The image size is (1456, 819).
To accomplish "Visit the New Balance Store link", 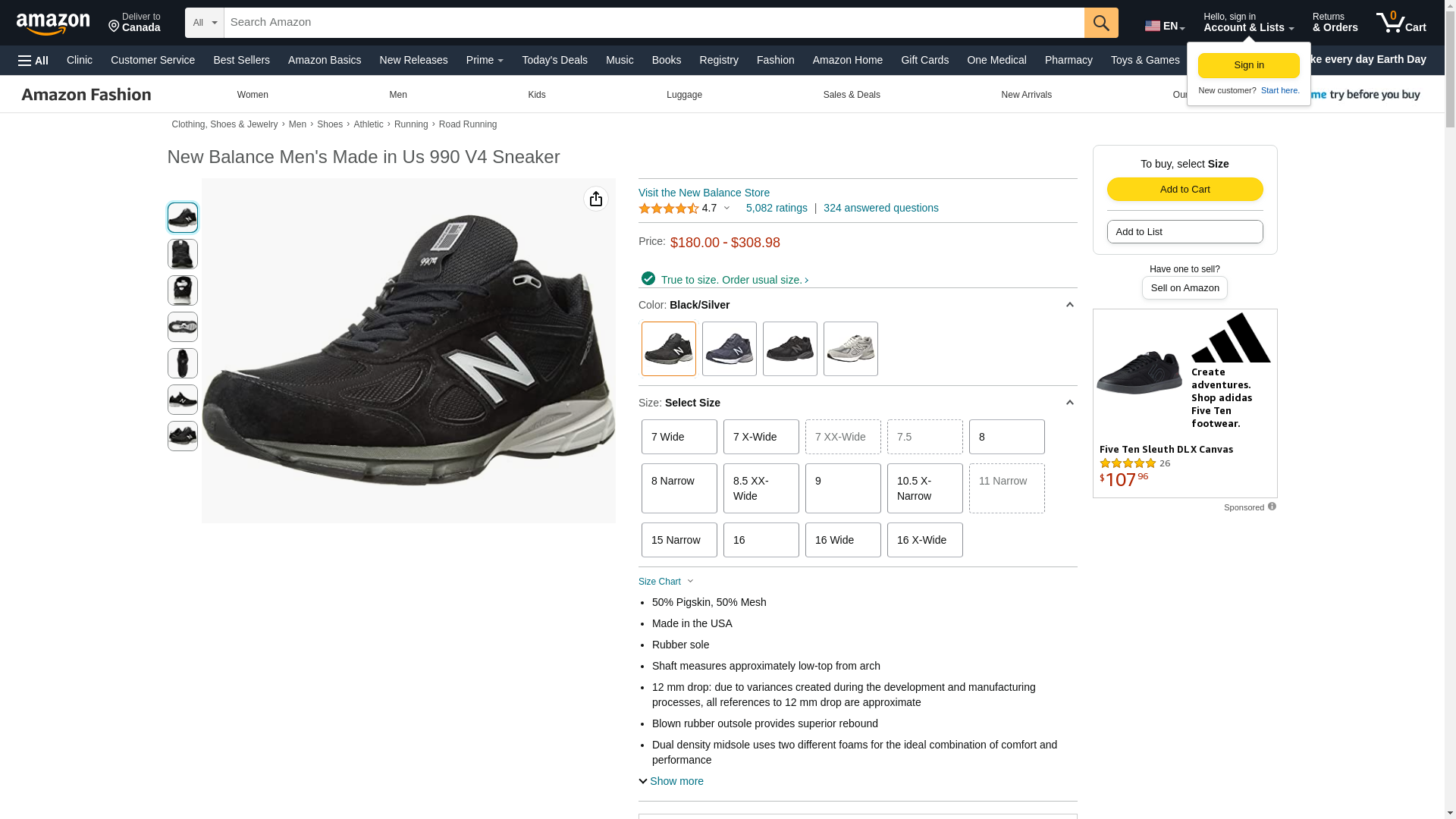I will click(x=704, y=193).
